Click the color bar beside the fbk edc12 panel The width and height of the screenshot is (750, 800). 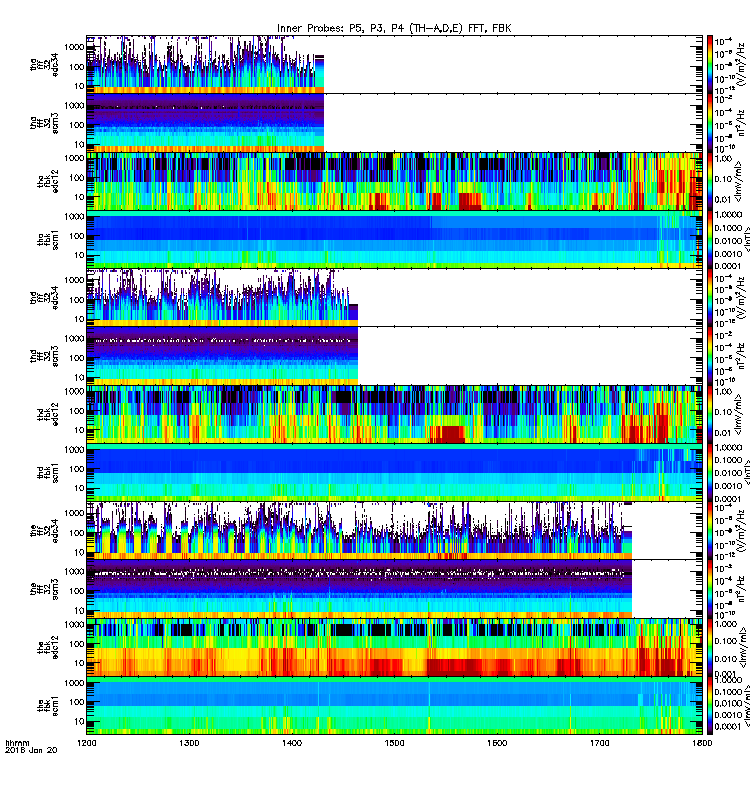710,647
